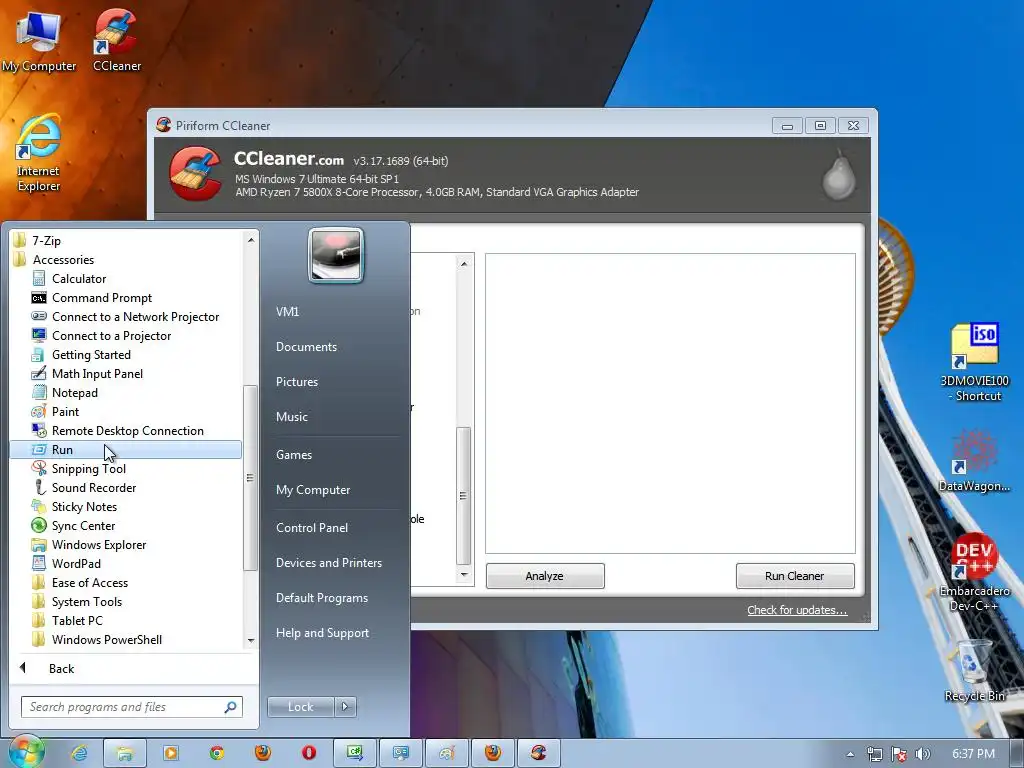Viewport: 1024px width, 768px height.
Task: Open Control Panel from the Start menu
Action: pyautogui.click(x=312, y=528)
